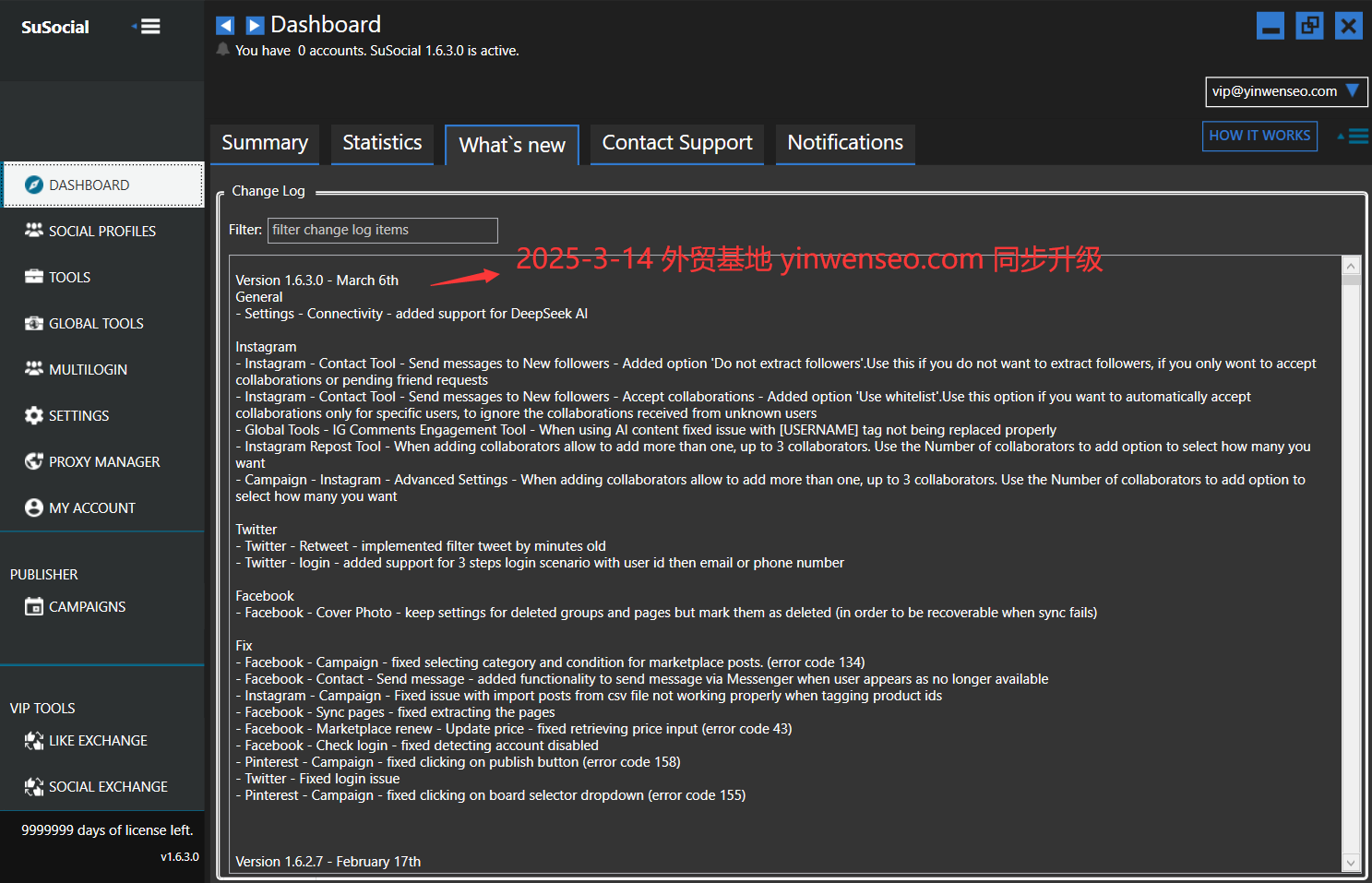Click the v1.6.3.0 version label
This screenshot has width=1372, height=883.
click(180, 856)
